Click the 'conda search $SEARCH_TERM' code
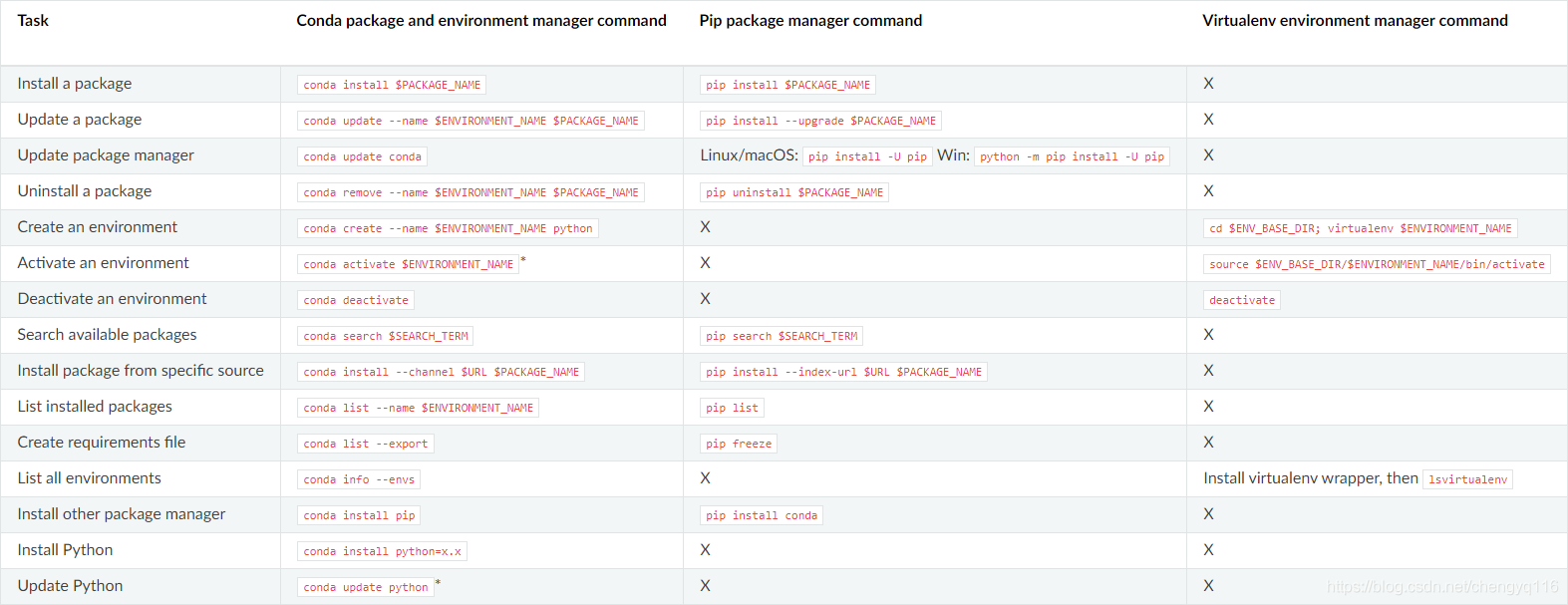The image size is (1568, 605). tap(386, 336)
